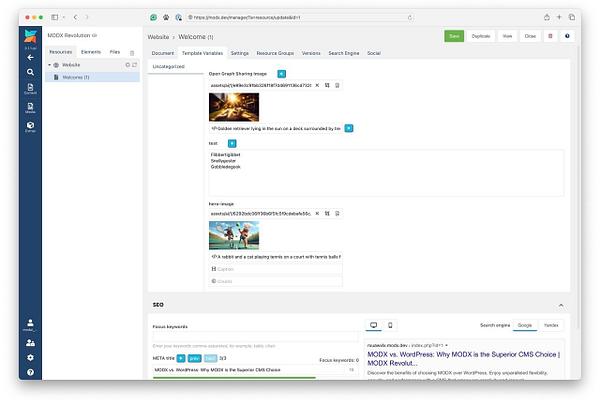Image resolution: width=600 pixels, height=400 pixels.
Task: Select the Uncategorized TV category
Action: coord(176,67)
